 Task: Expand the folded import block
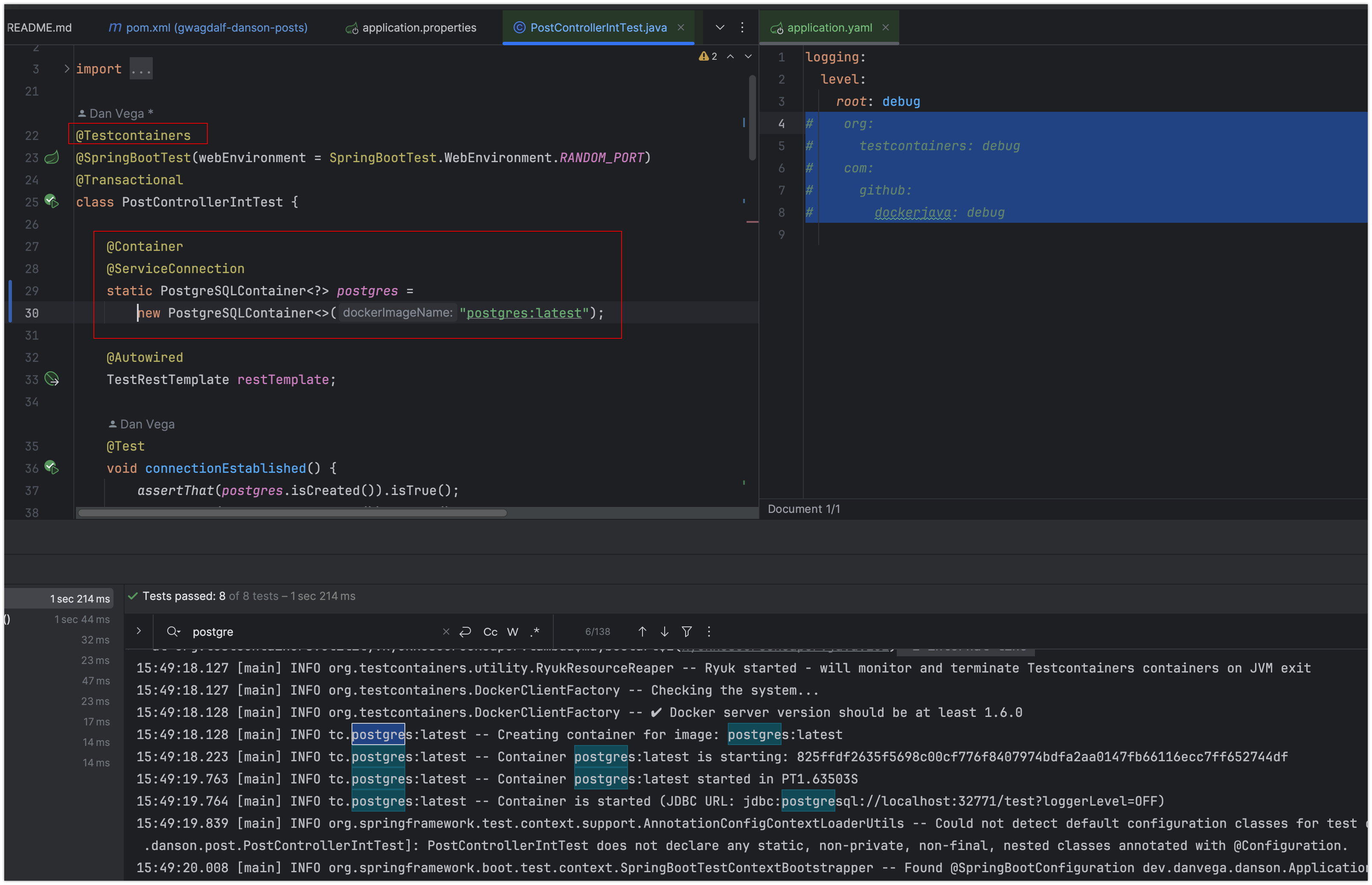(x=67, y=69)
